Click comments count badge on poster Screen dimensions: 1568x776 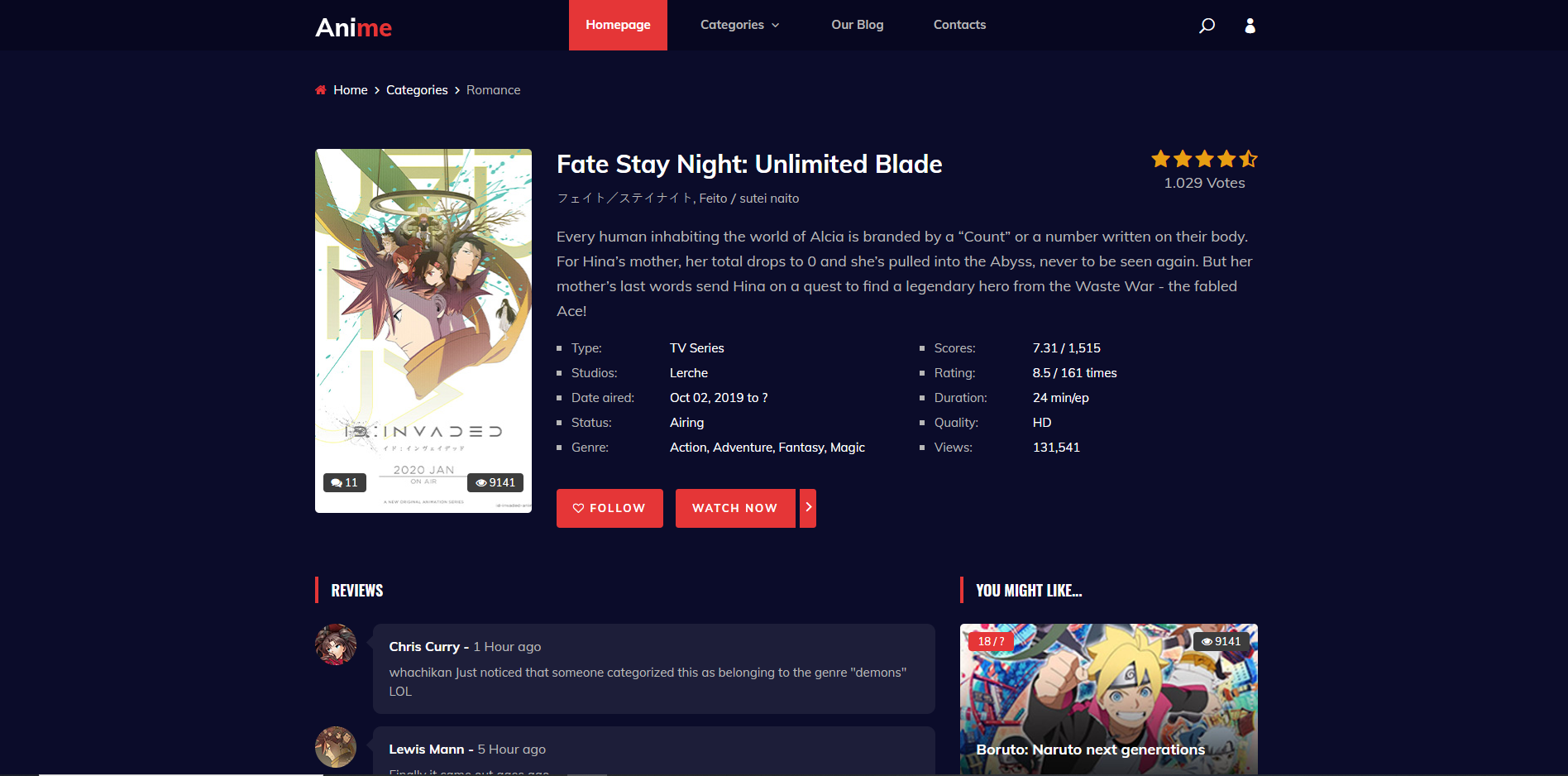coord(344,482)
